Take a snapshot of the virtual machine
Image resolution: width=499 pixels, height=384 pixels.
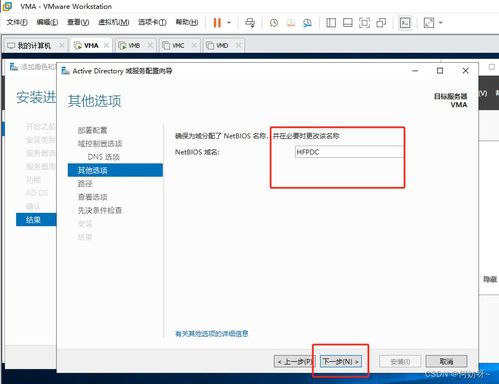(274, 23)
